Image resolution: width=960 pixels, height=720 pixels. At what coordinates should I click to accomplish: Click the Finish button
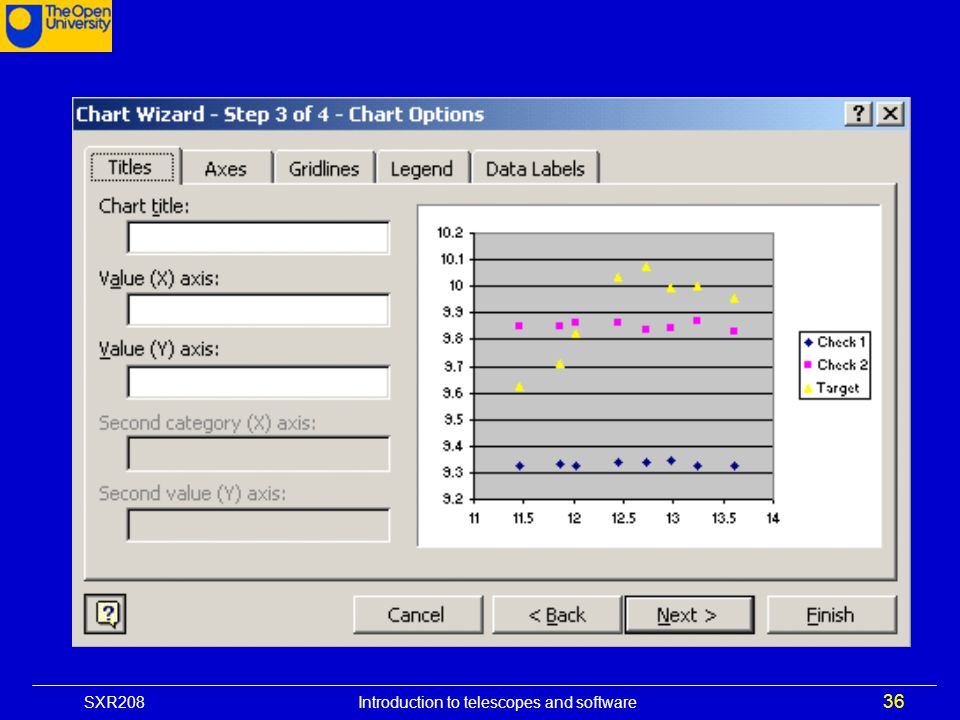click(x=831, y=615)
